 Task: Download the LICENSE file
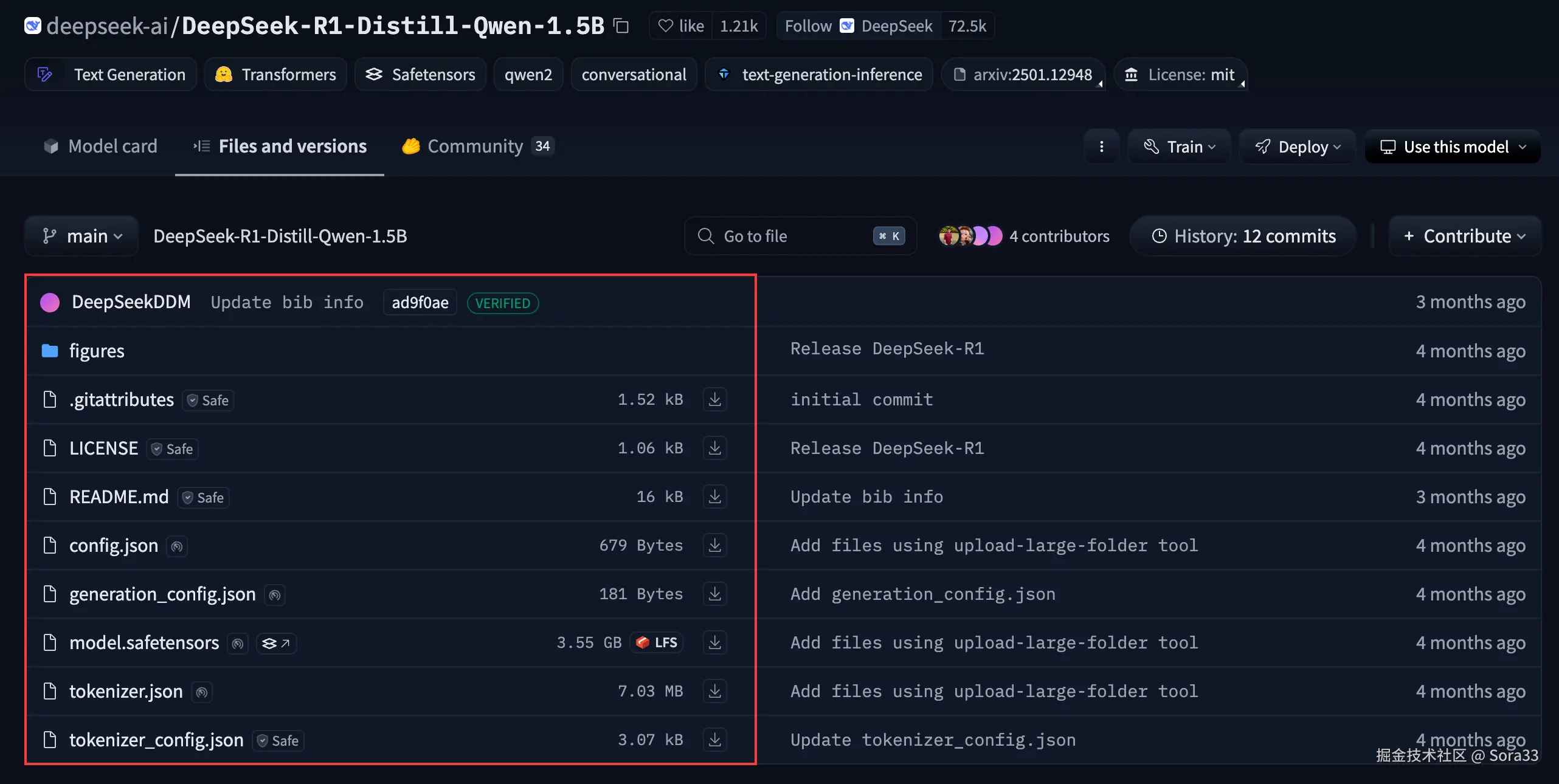(x=715, y=449)
